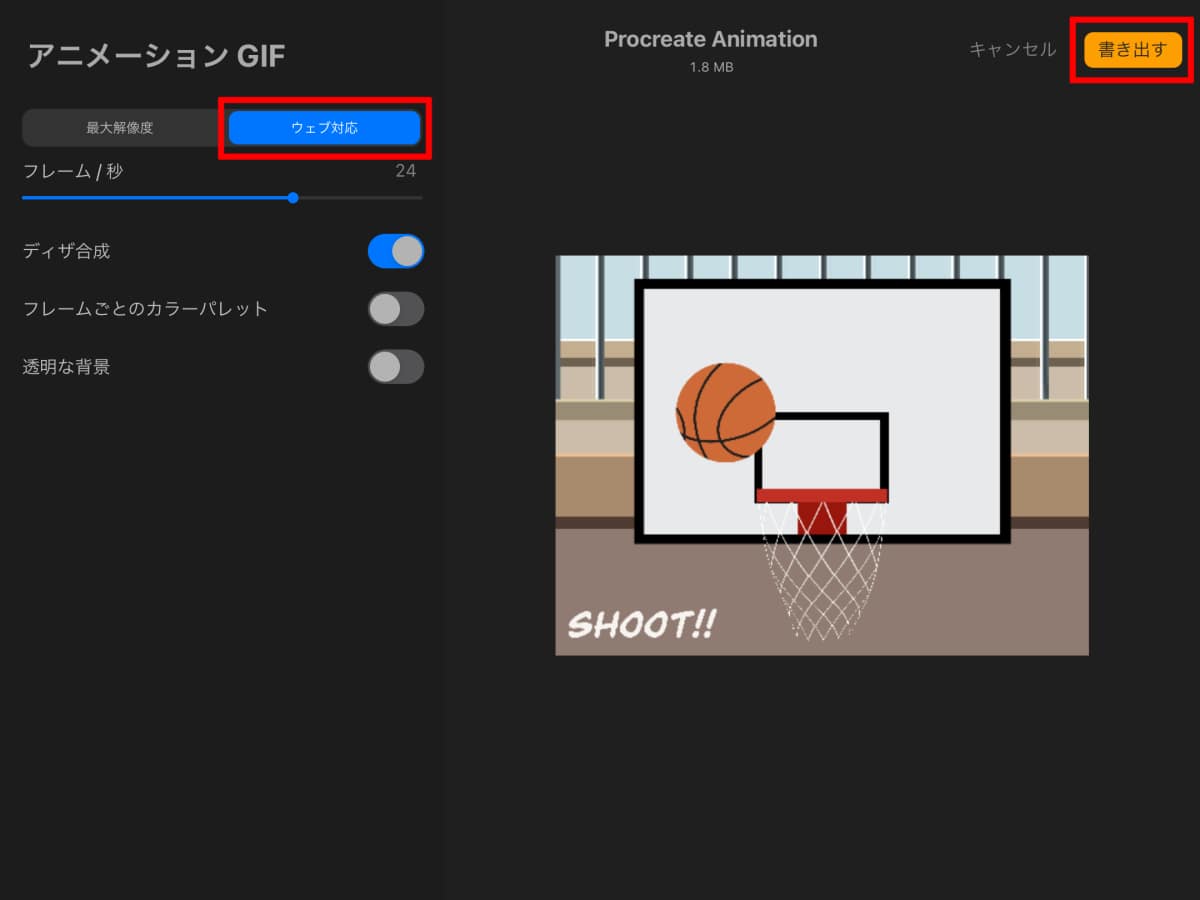
Task: Toggle the ディザ合成 switch off
Action: pyautogui.click(x=396, y=251)
